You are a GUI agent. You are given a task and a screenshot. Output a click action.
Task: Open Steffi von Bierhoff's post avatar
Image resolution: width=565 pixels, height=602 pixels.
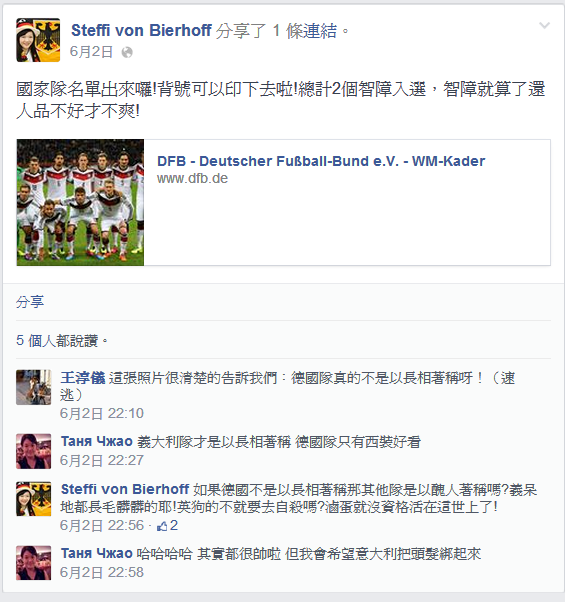(x=38, y=40)
